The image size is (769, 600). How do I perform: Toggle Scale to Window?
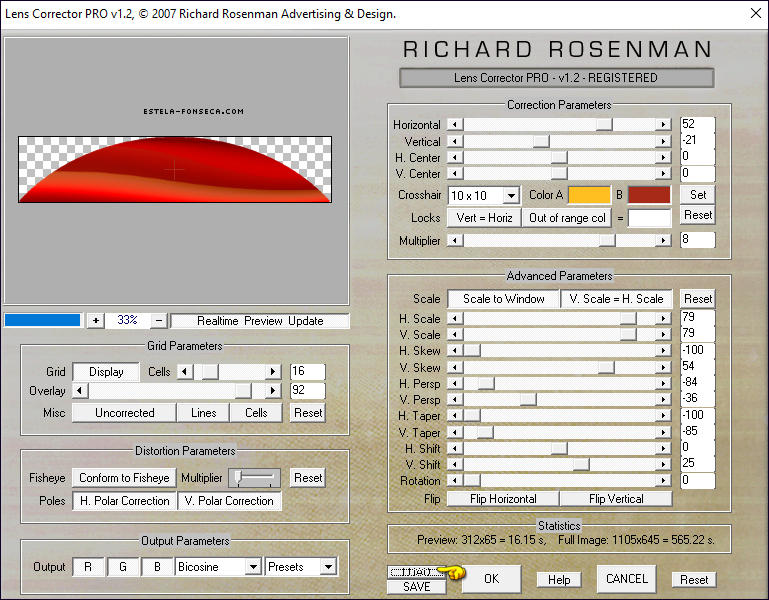(x=504, y=299)
